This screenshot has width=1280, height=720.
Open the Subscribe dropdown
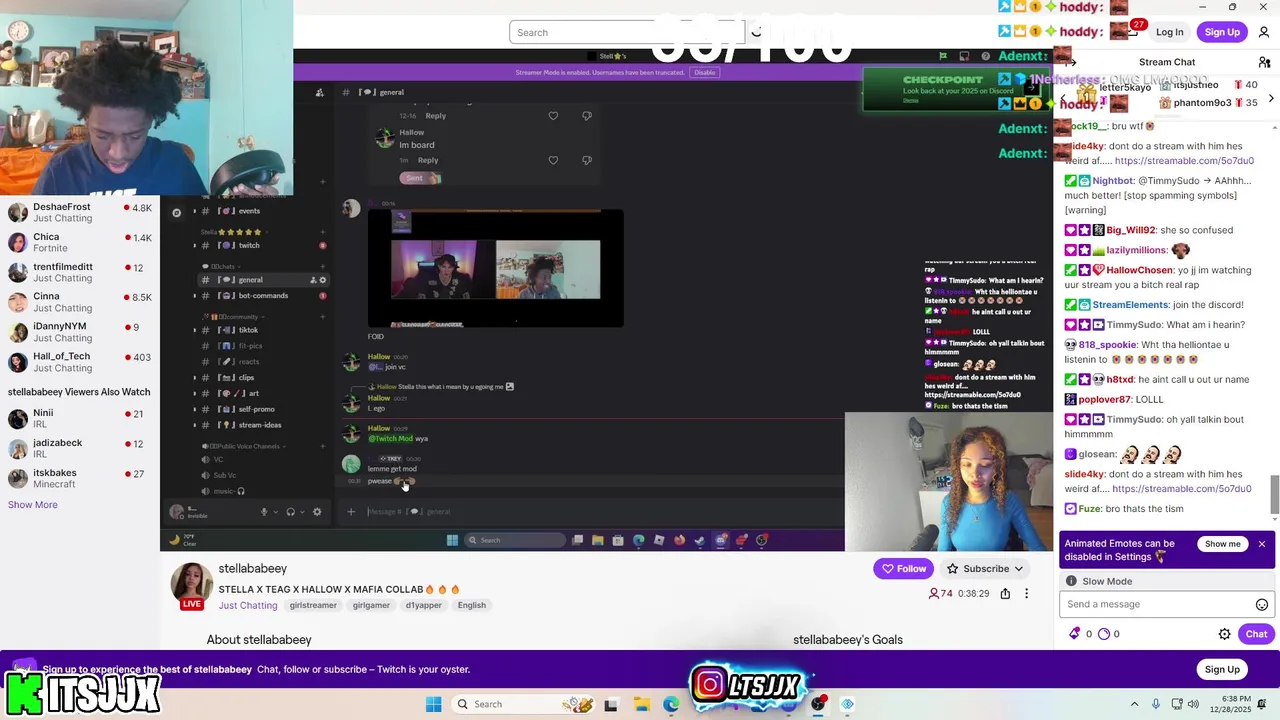[x=986, y=568]
